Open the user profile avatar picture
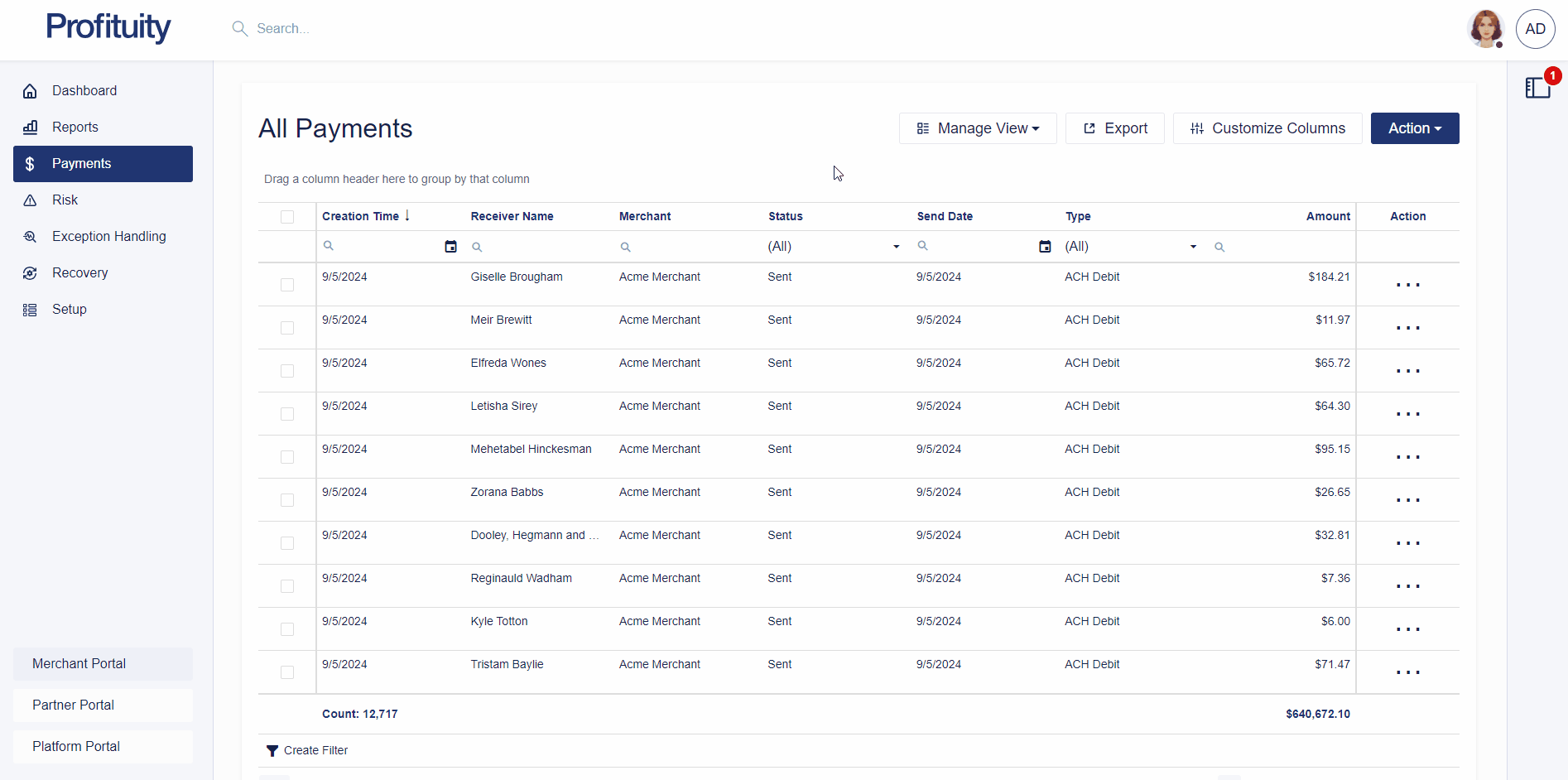 click(1484, 28)
